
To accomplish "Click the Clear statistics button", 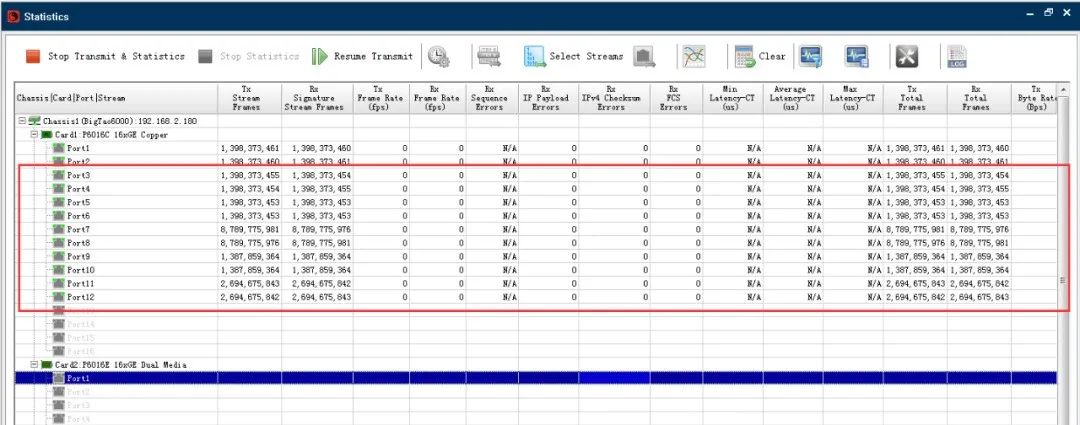I will coord(760,57).
